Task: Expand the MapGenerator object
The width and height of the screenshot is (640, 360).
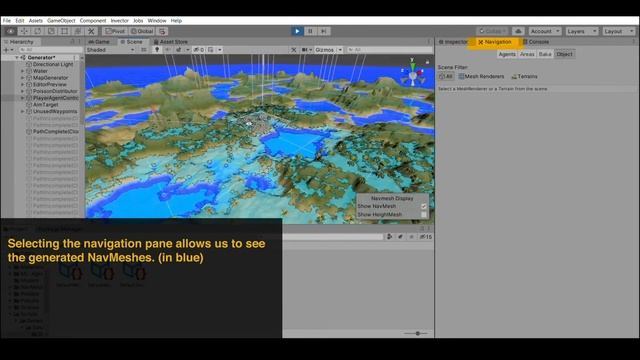Action: pyautogui.click(x=22, y=78)
